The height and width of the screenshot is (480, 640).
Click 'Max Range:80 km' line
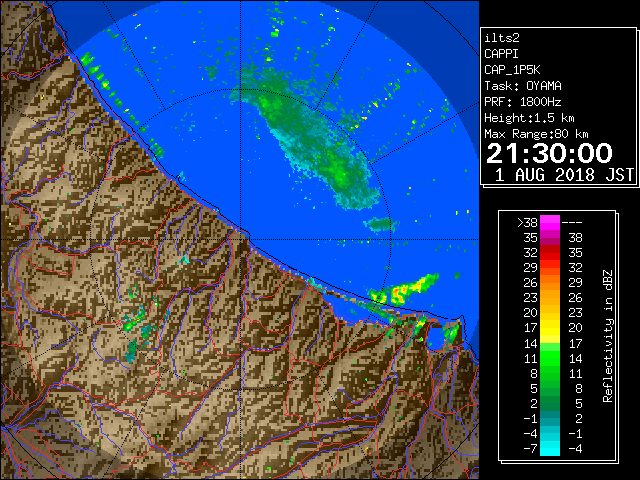coord(536,134)
